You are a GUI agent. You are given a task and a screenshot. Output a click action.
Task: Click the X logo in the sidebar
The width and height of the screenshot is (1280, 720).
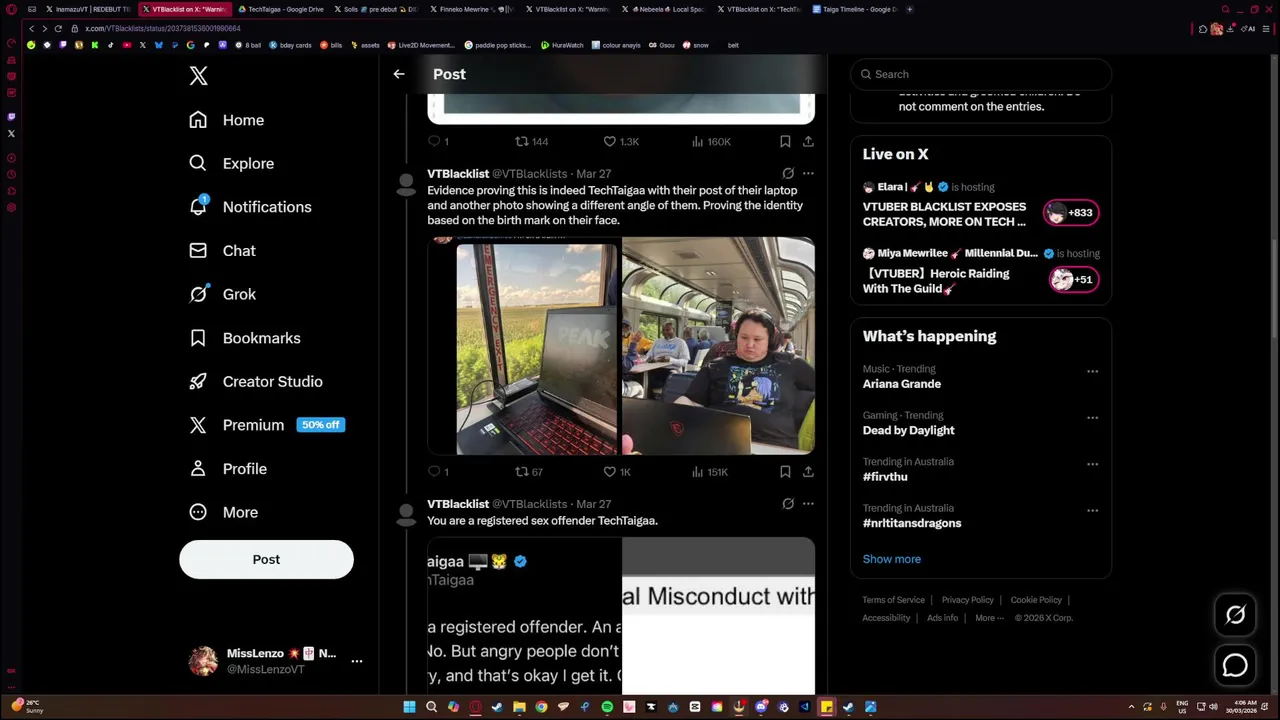tap(198, 76)
